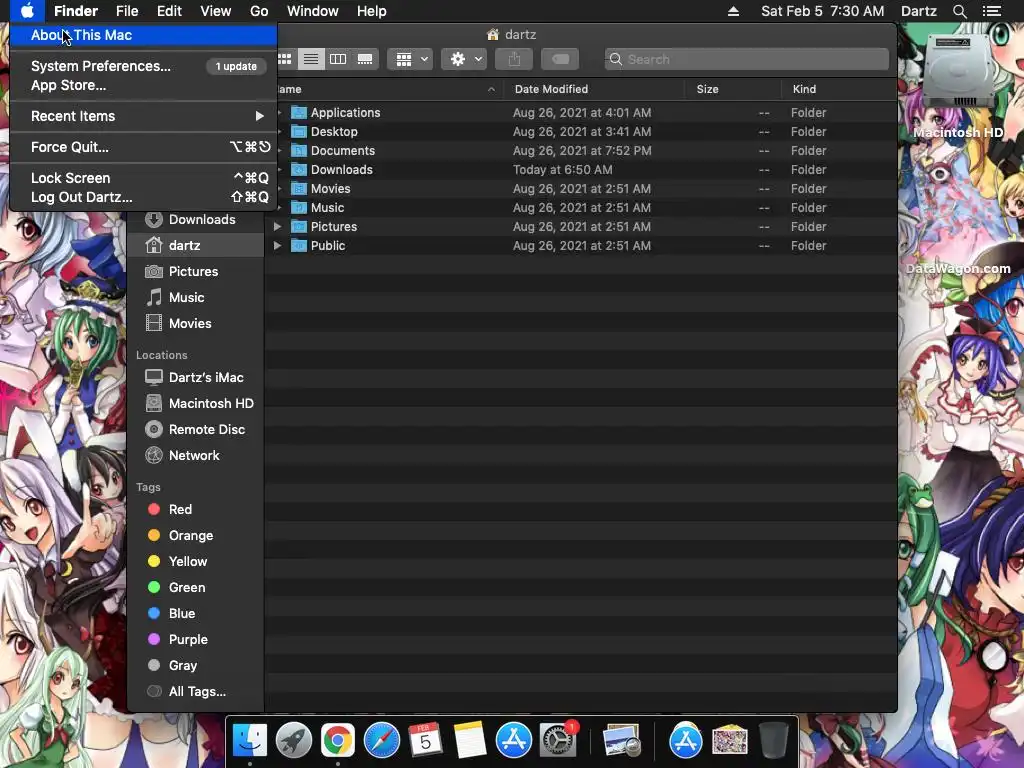Click the Dartz user name in menu bar
Viewport: 1024px width, 768px height.
point(919,11)
